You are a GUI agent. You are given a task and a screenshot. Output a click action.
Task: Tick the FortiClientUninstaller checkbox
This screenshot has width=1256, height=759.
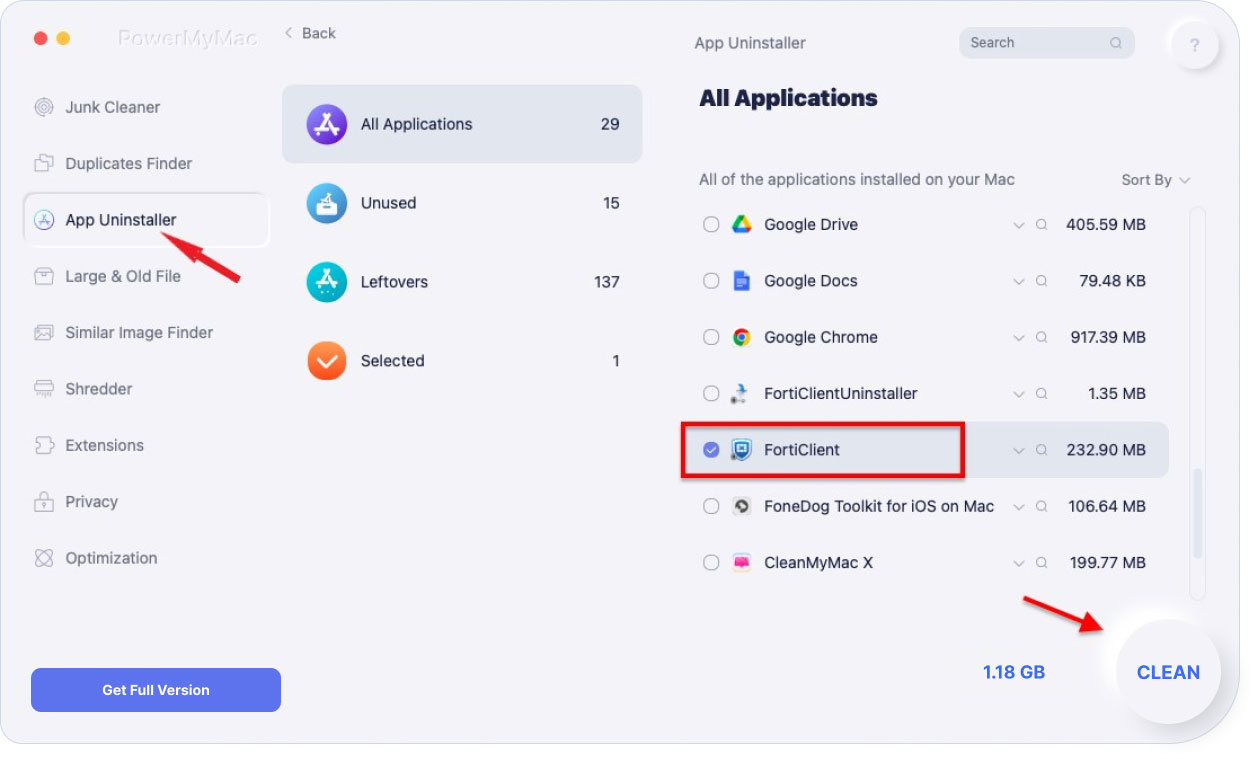[x=711, y=394]
